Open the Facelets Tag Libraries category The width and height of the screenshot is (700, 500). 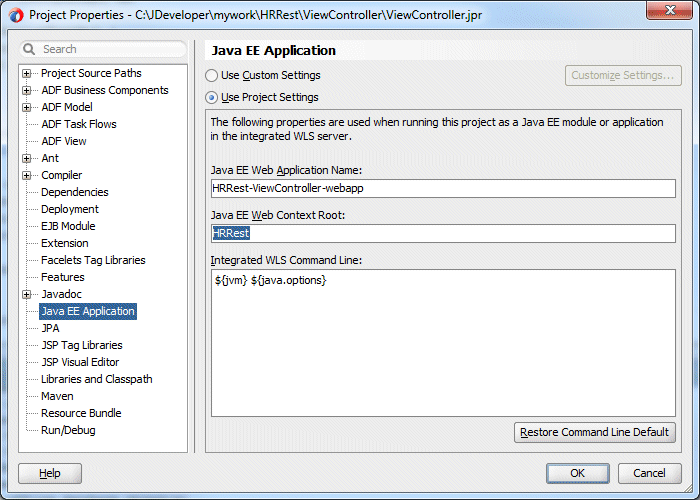pyautogui.click(x=93, y=260)
